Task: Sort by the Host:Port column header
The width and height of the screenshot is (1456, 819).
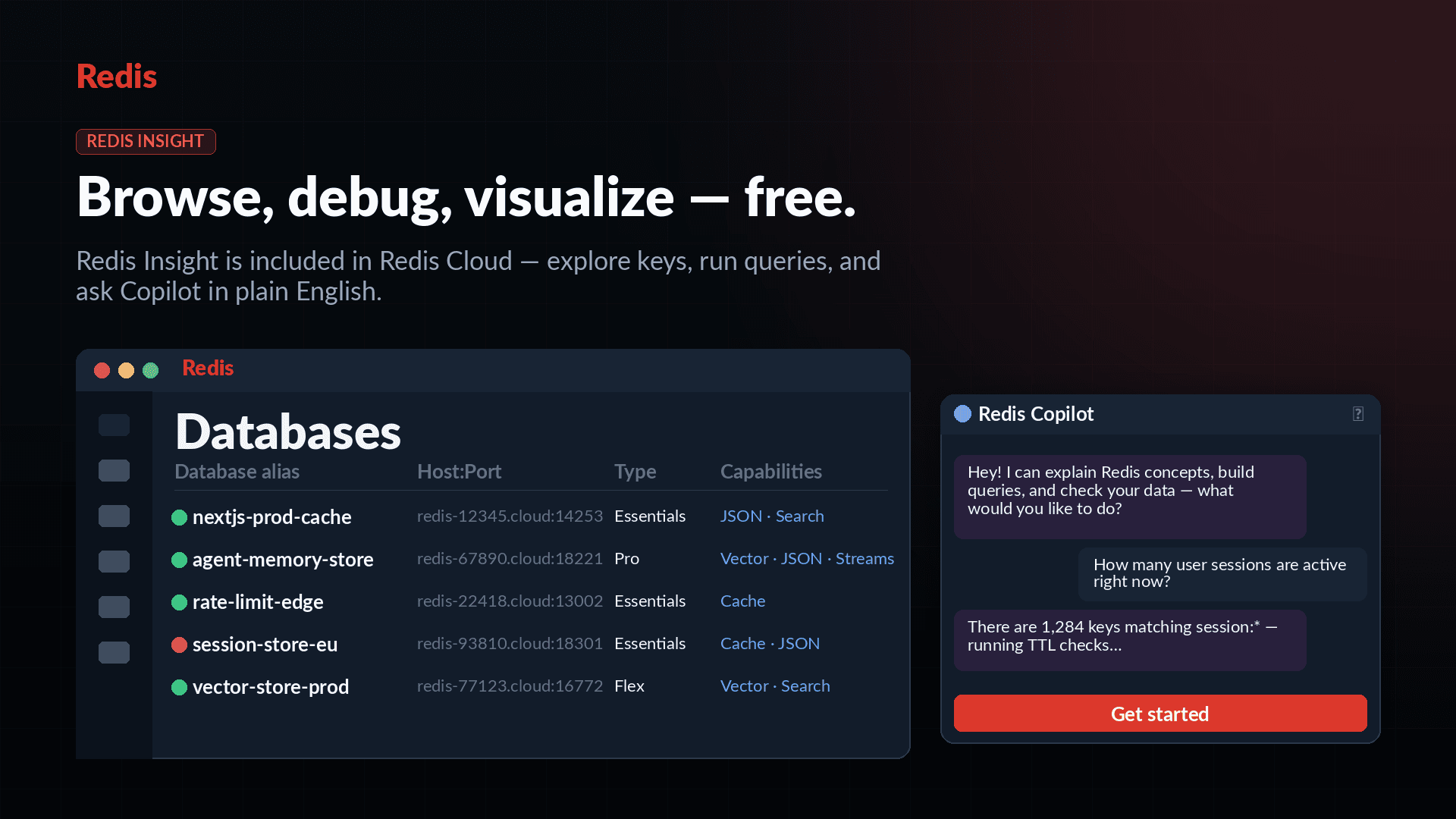Action: coord(459,472)
